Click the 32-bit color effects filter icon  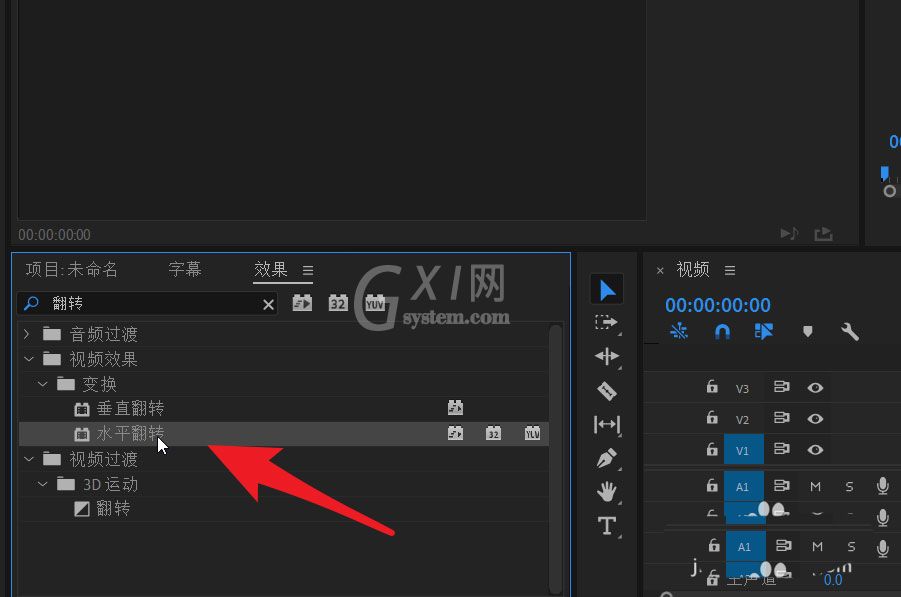[338, 303]
